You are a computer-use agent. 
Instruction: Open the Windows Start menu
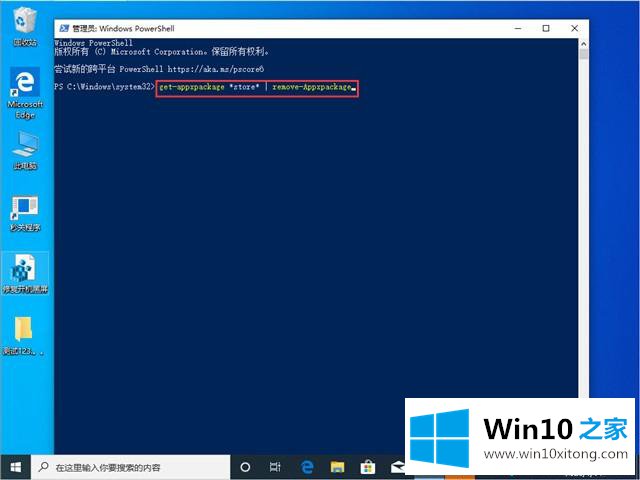16,467
